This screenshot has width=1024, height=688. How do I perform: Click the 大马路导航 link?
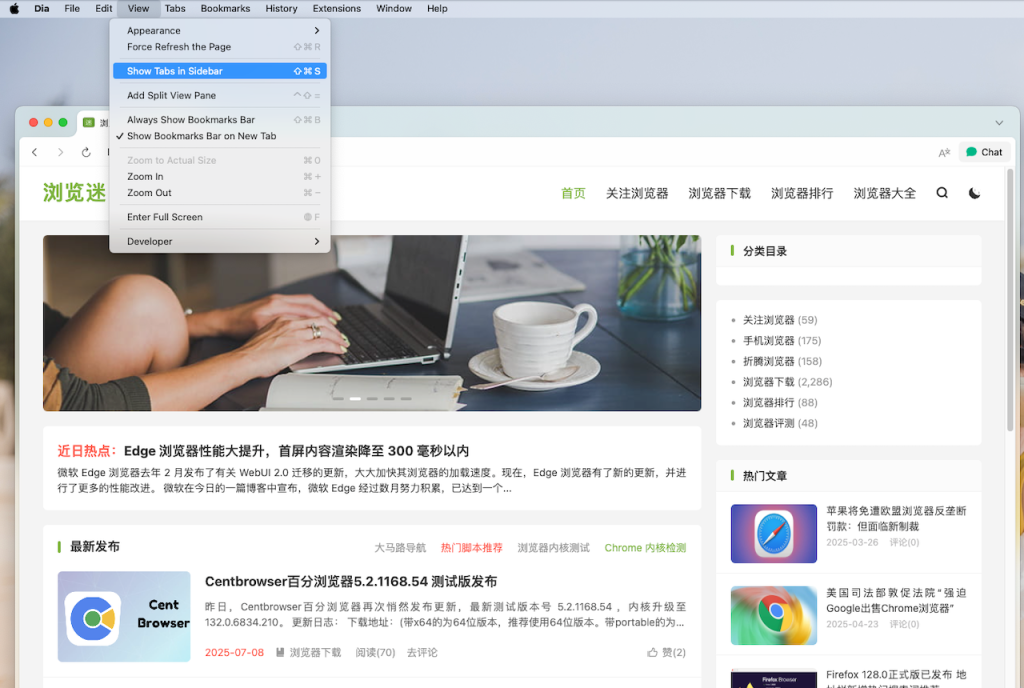(x=400, y=548)
